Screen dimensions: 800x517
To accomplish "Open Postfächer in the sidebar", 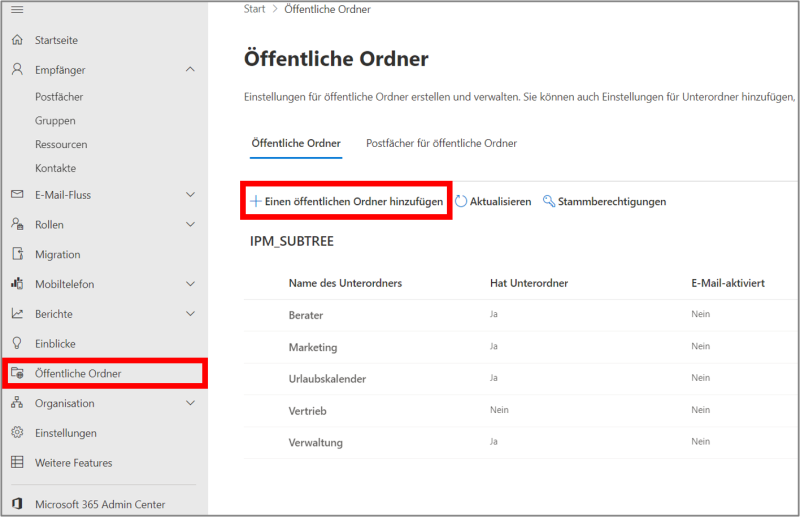I will pos(59,97).
